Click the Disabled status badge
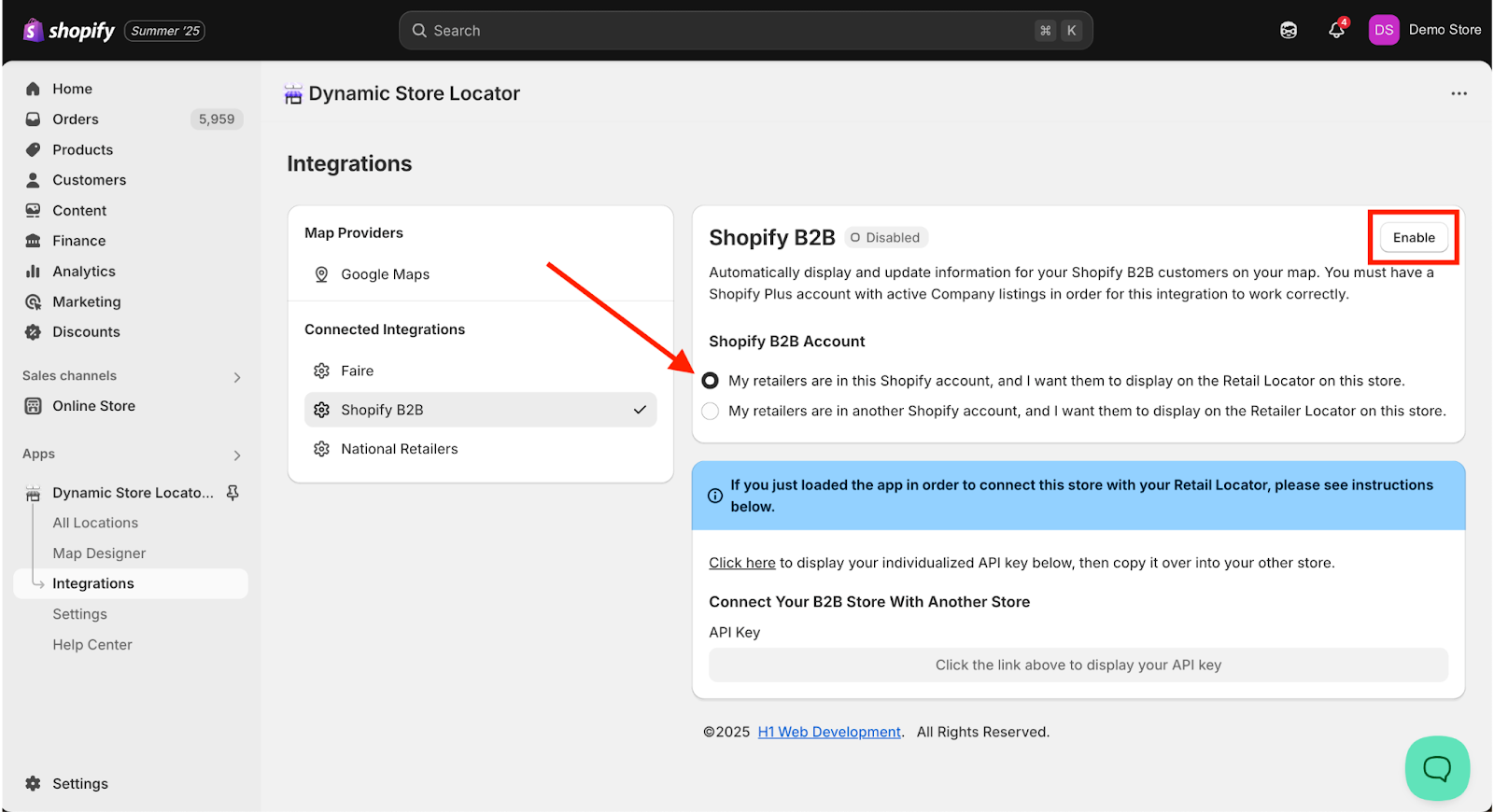 pos(886,237)
